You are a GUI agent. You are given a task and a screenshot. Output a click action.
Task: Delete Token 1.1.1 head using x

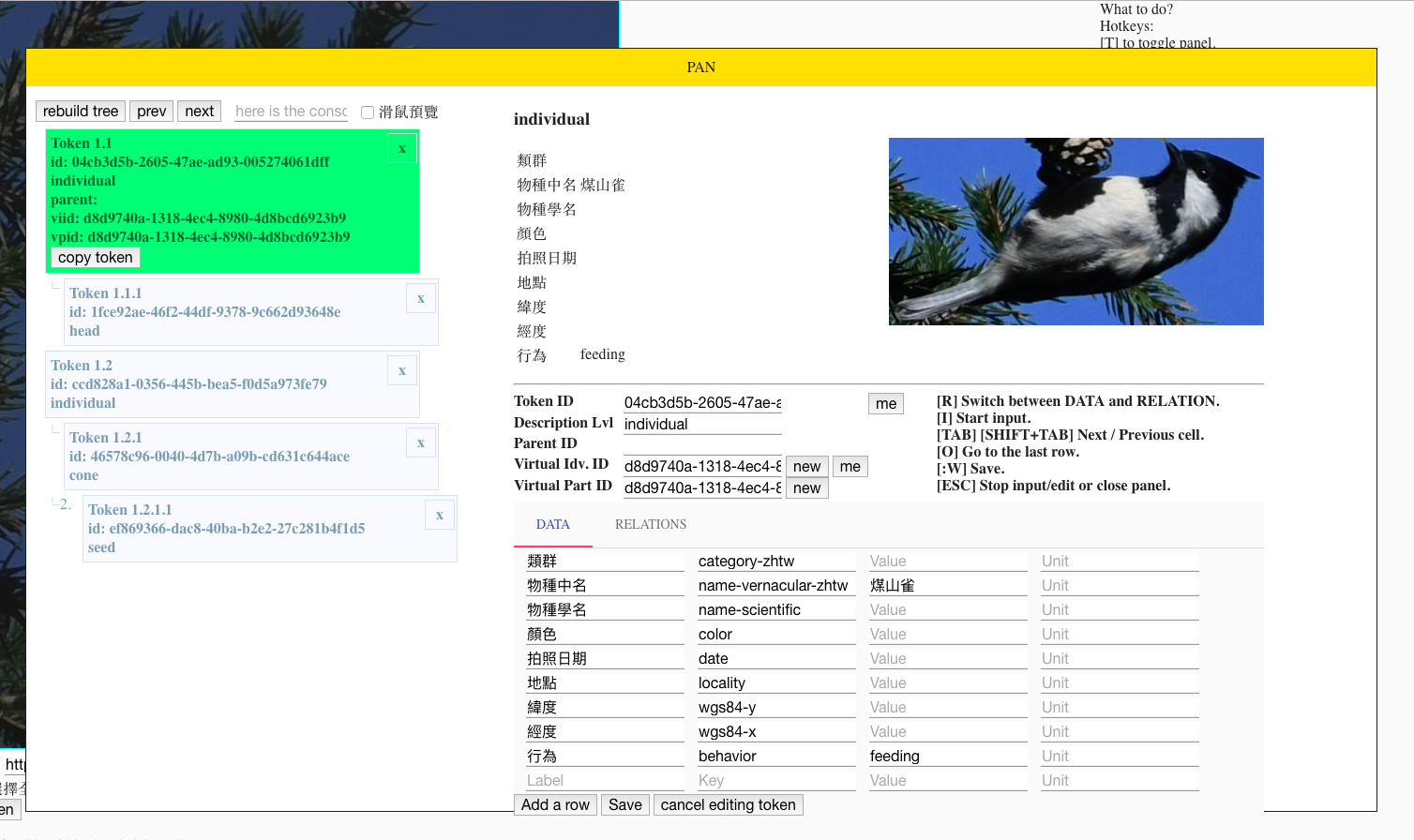(421, 298)
